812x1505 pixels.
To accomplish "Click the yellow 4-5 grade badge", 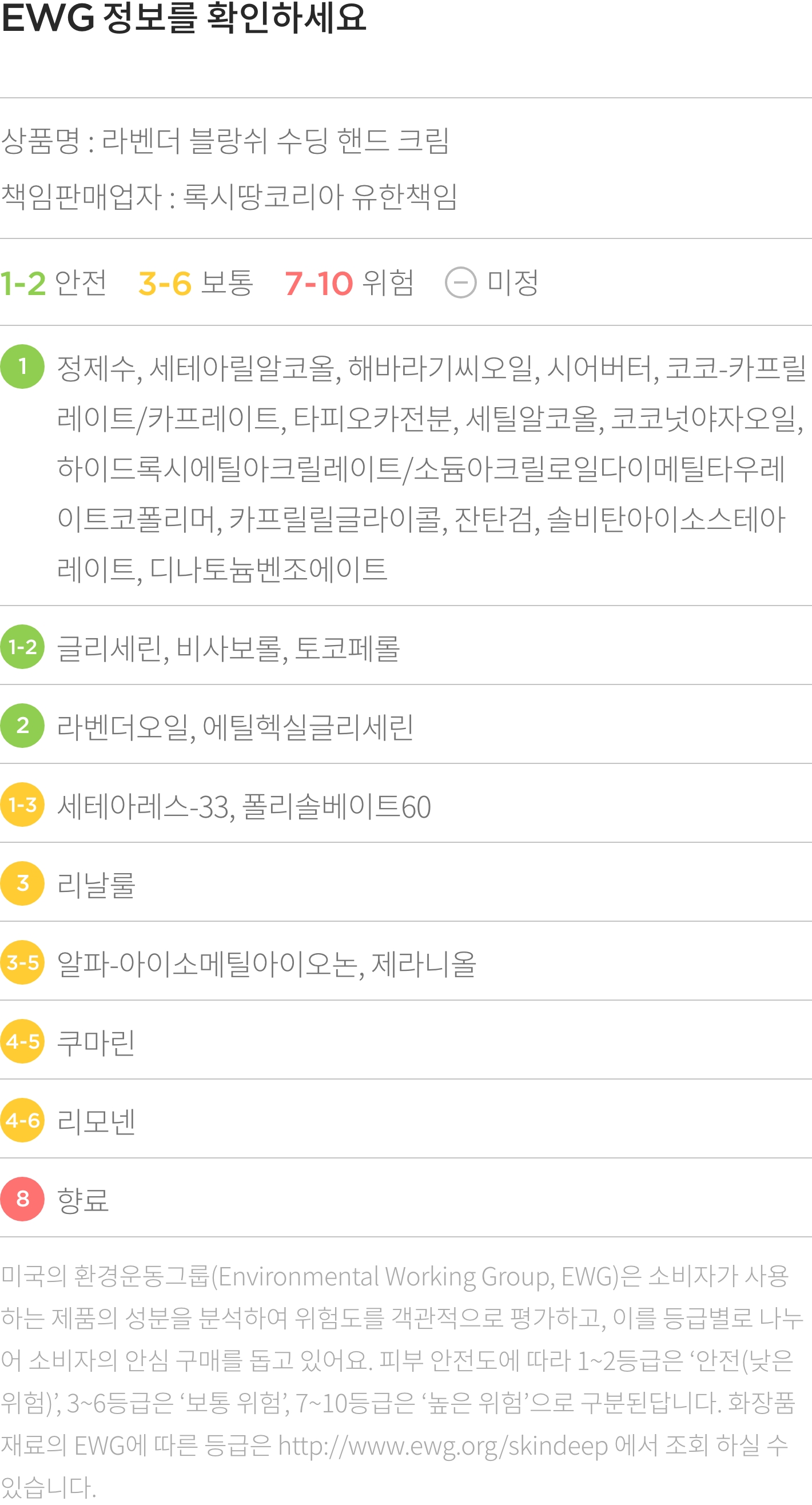I will point(22,1041).
